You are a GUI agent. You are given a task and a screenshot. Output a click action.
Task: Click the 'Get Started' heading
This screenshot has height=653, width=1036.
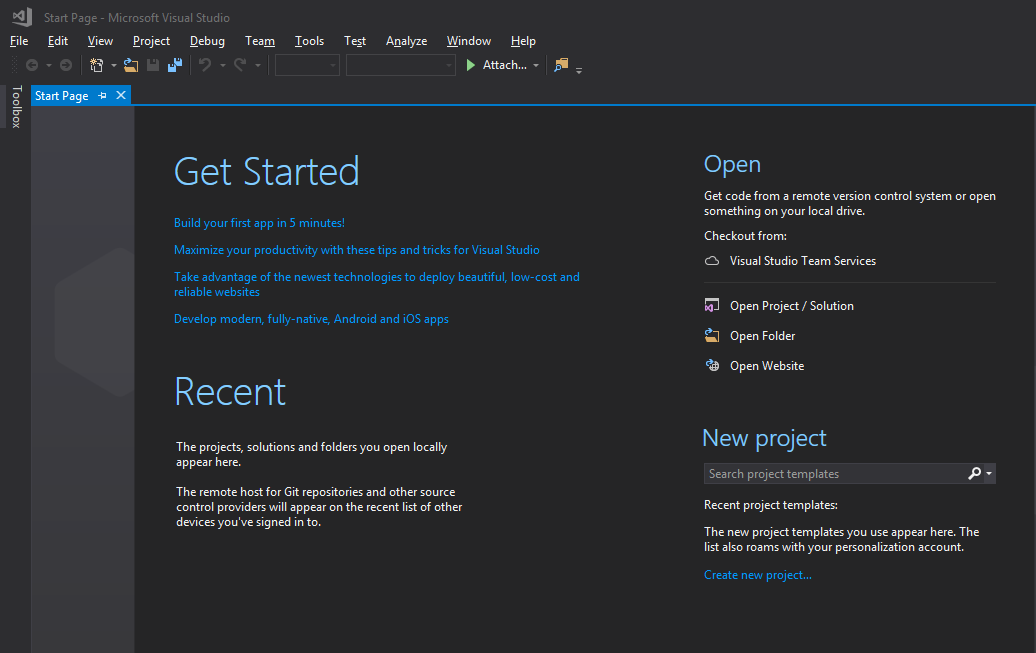[x=267, y=172]
